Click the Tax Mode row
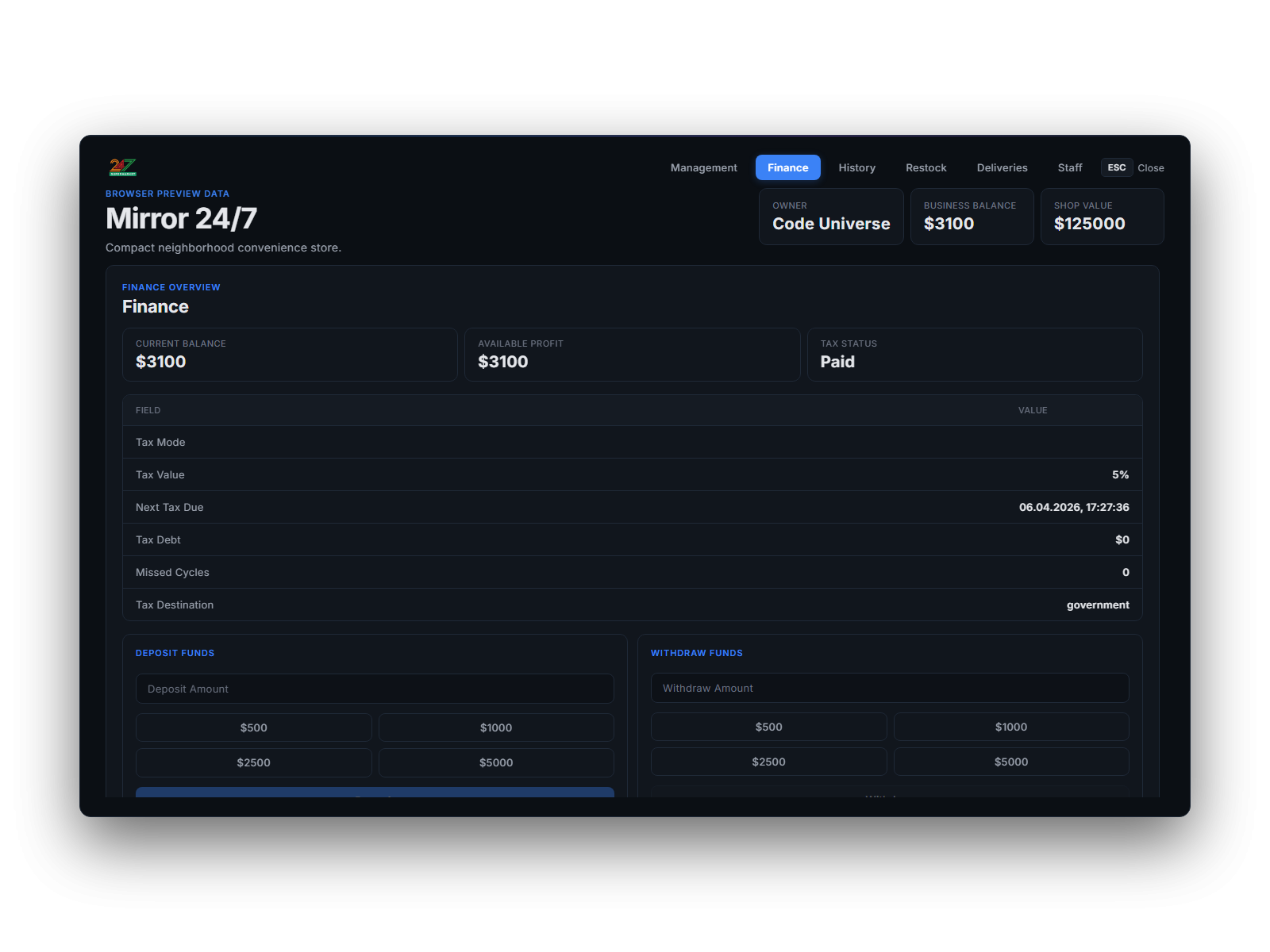 pyautogui.click(x=633, y=442)
